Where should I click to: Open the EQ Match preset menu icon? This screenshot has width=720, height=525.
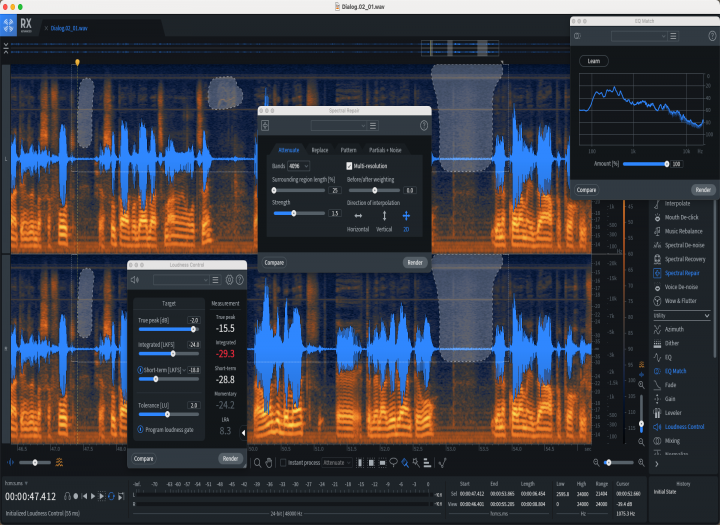pyautogui.click(x=673, y=36)
